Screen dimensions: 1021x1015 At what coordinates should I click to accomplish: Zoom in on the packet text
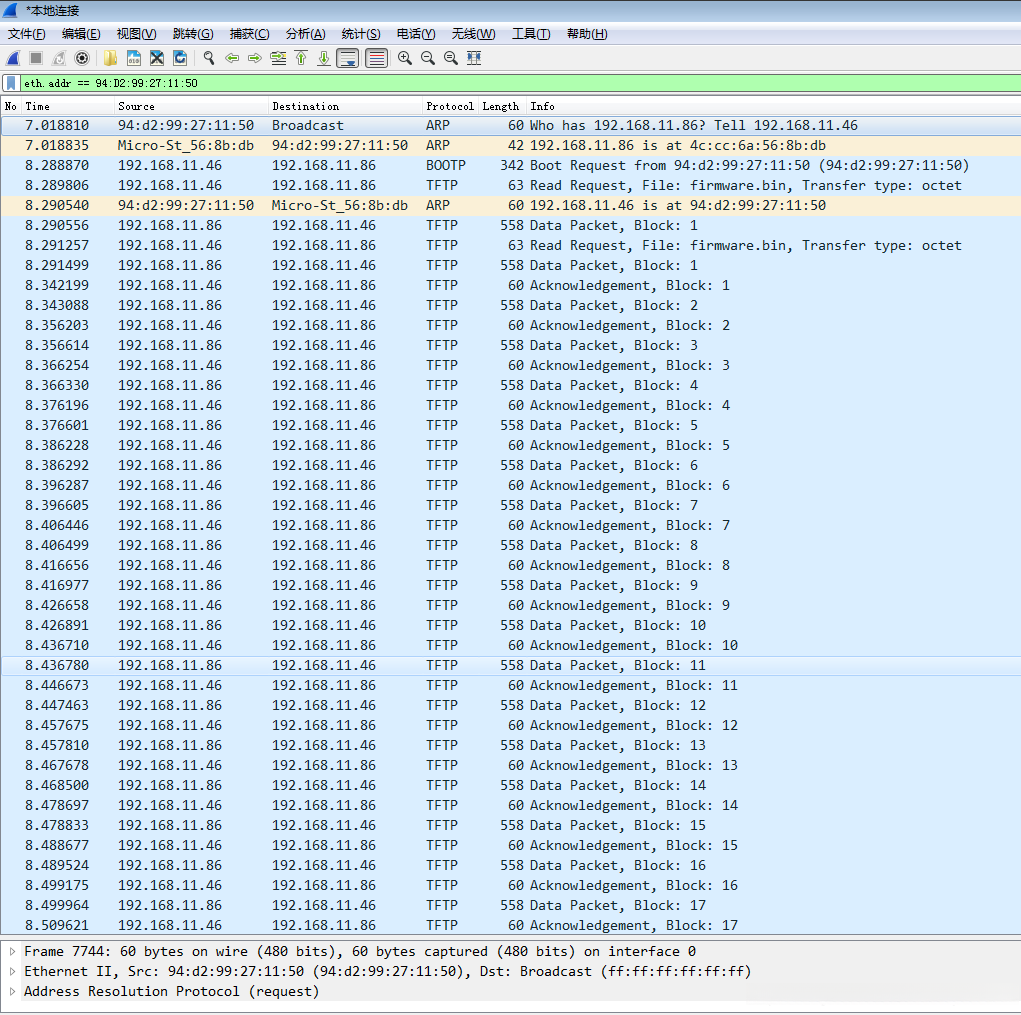pyautogui.click(x=404, y=59)
